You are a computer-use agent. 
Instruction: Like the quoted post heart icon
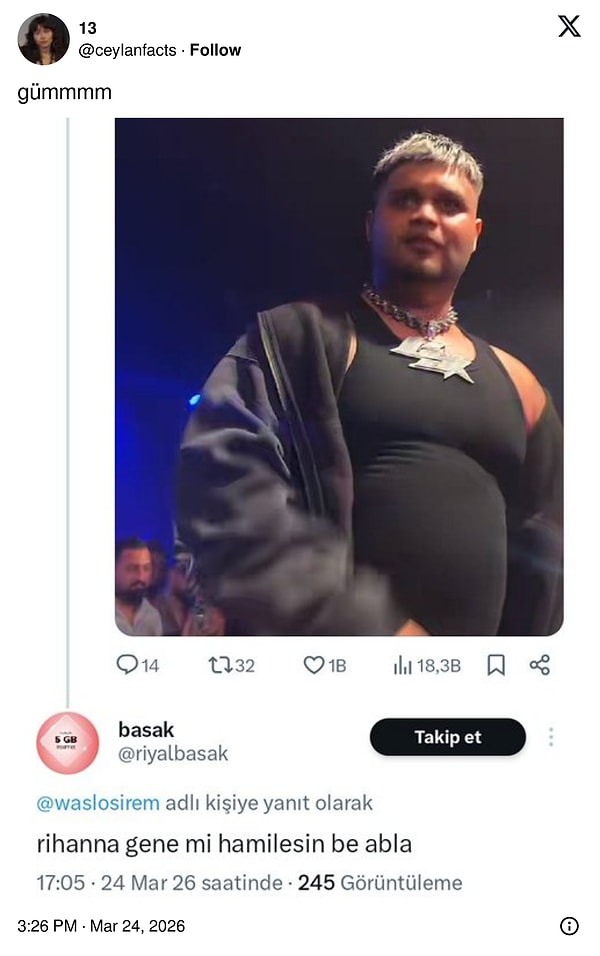coord(314,665)
